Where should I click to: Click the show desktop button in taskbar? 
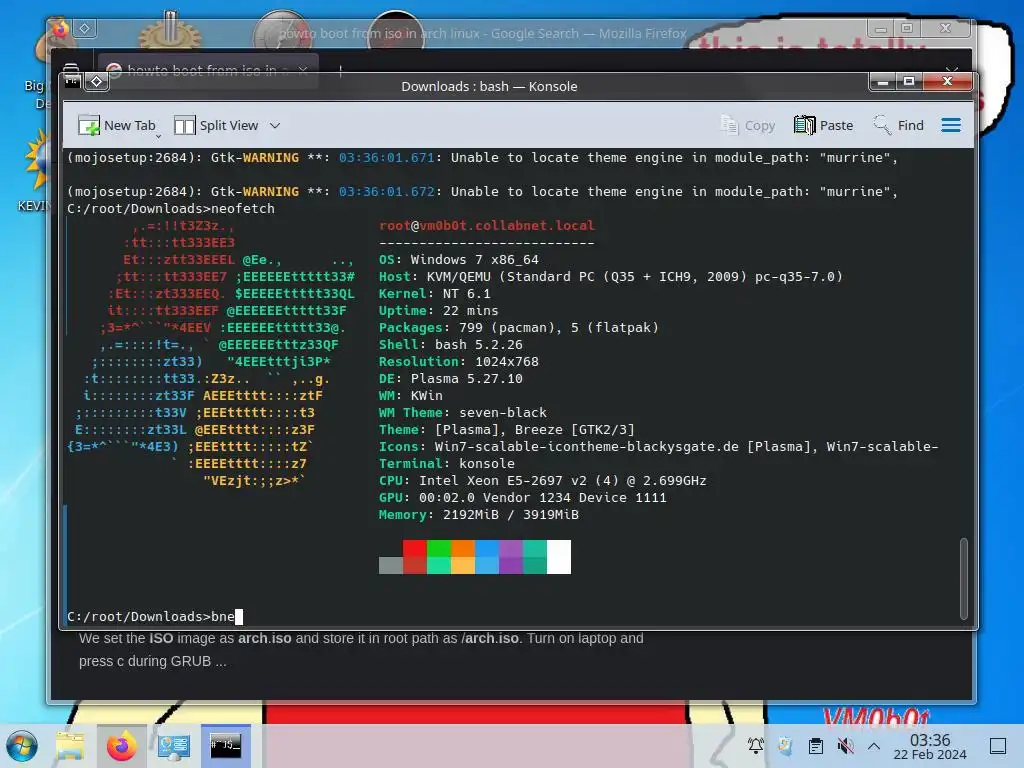pyautogui.click(x=998, y=746)
